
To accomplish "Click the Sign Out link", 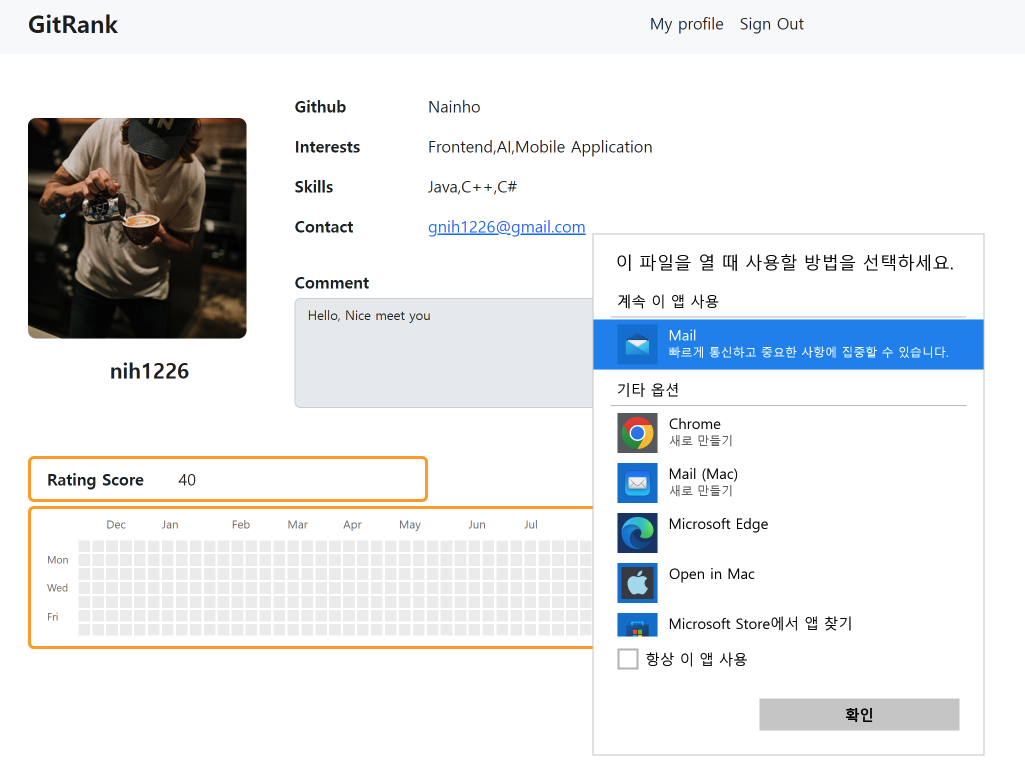I will [771, 24].
